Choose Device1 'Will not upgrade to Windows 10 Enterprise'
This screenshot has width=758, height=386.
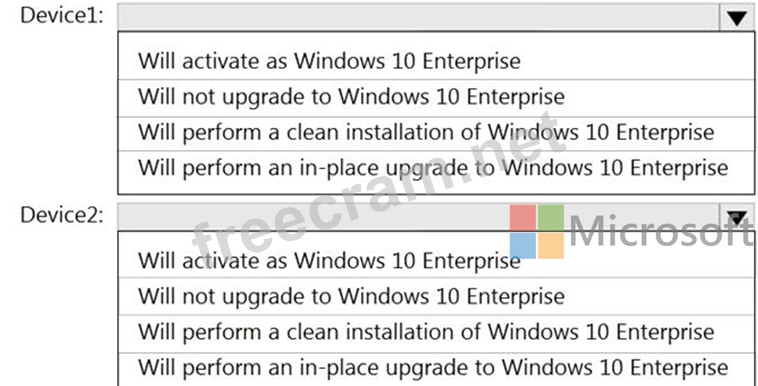pyautogui.click(x=436, y=97)
